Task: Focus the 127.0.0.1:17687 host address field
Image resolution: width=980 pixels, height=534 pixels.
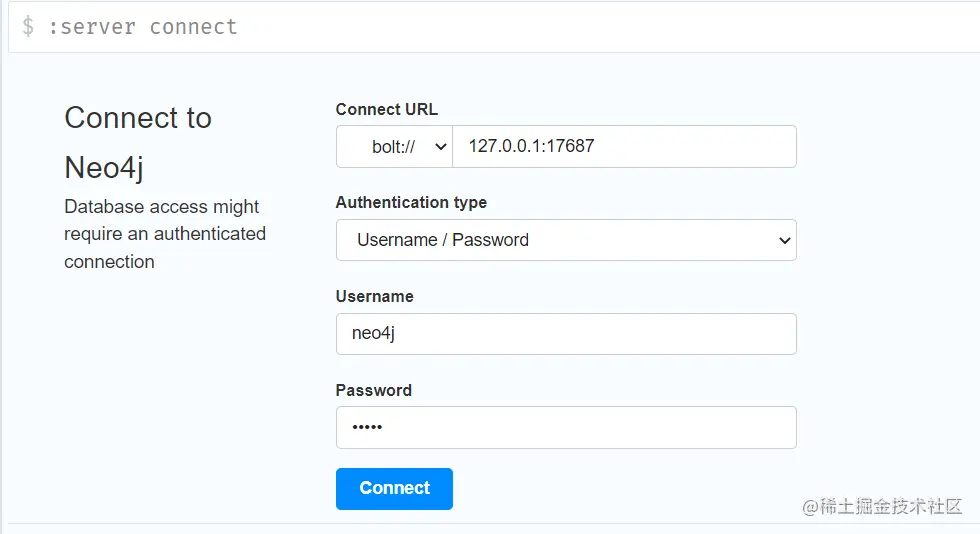Action: (x=624, y=146)
